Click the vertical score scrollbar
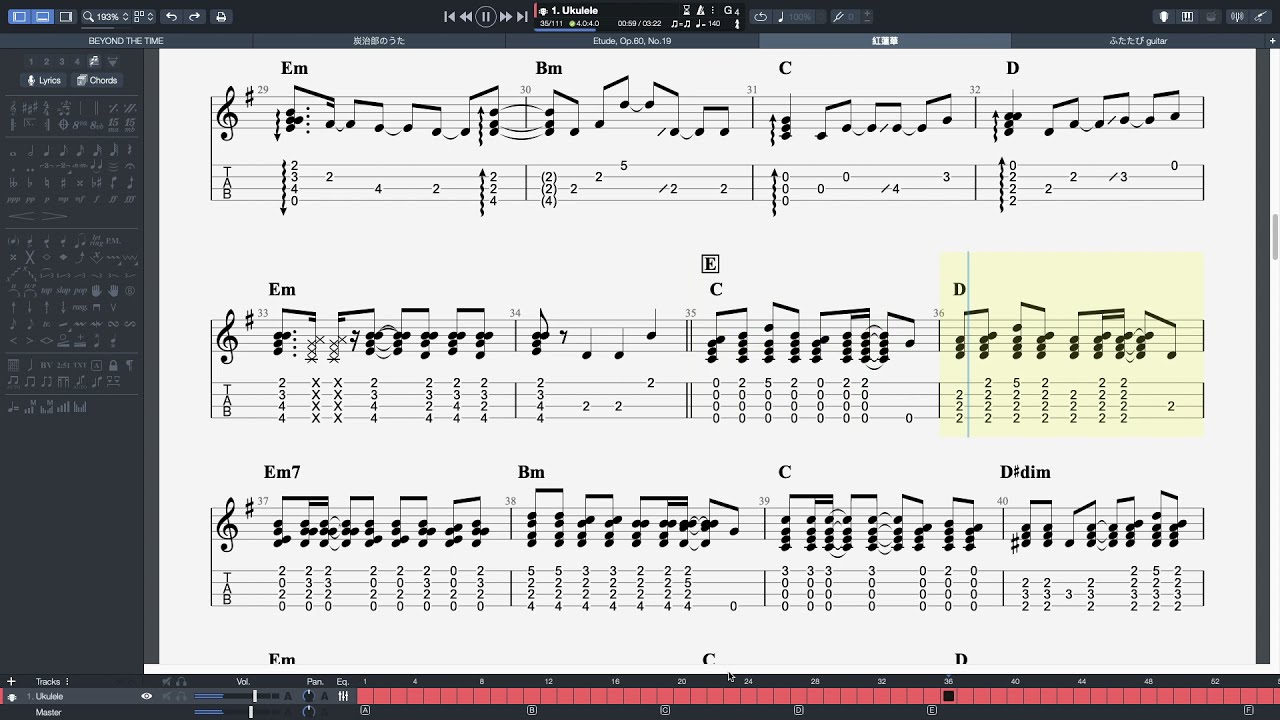 click(1275, 236)
